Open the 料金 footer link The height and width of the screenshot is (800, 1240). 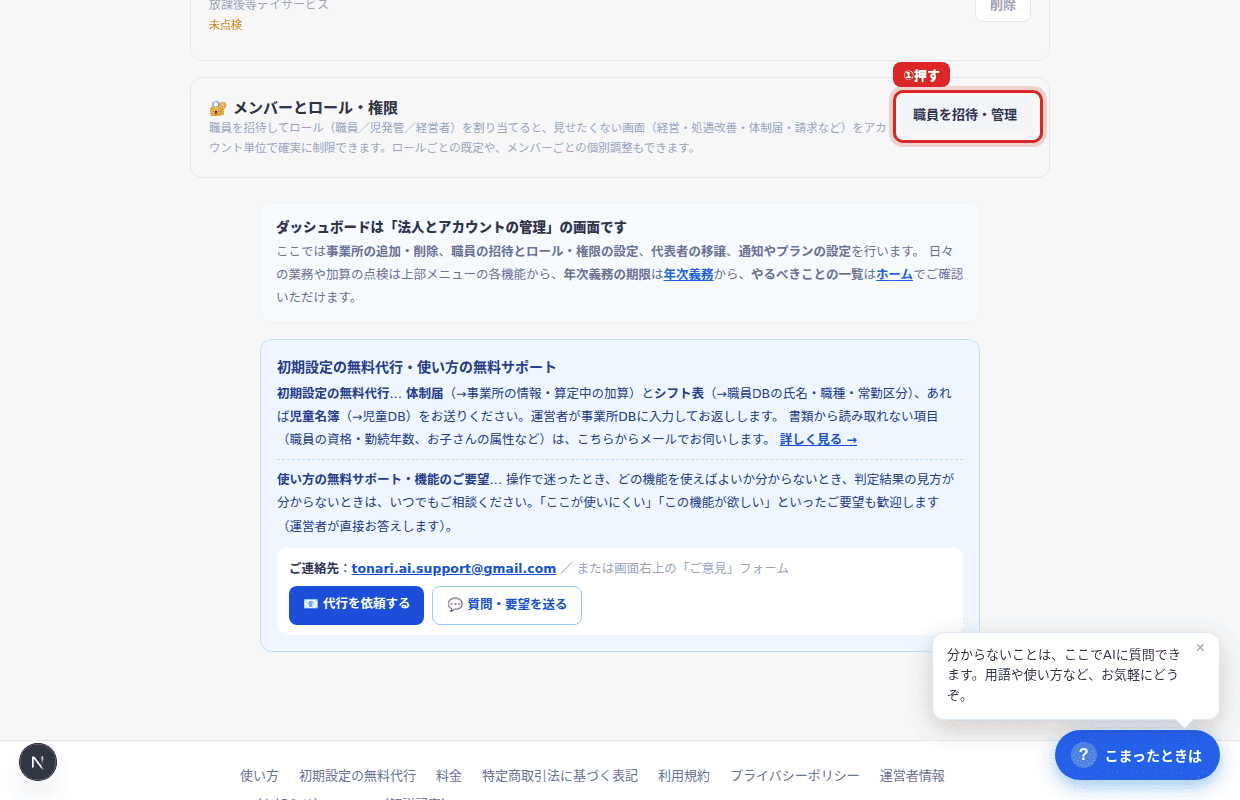tap(449, 776)
